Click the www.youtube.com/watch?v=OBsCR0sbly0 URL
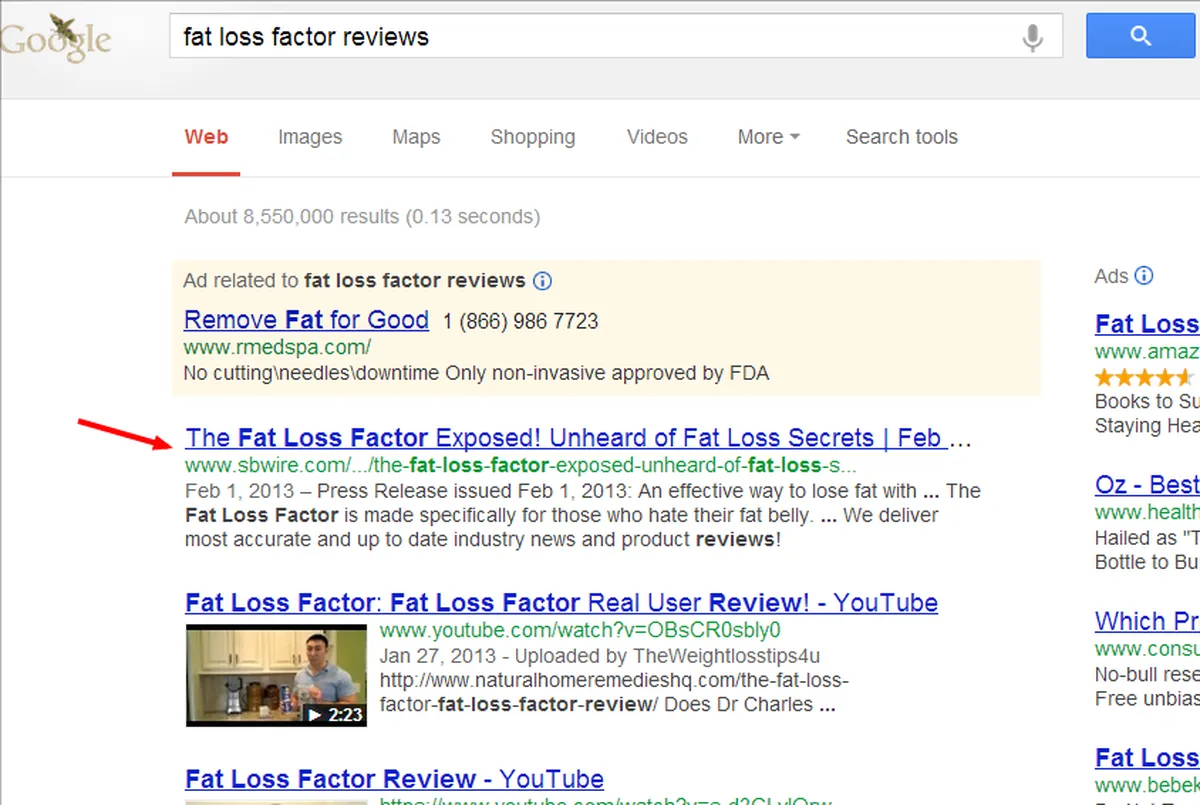1200x805 pixels. point(580,631)
